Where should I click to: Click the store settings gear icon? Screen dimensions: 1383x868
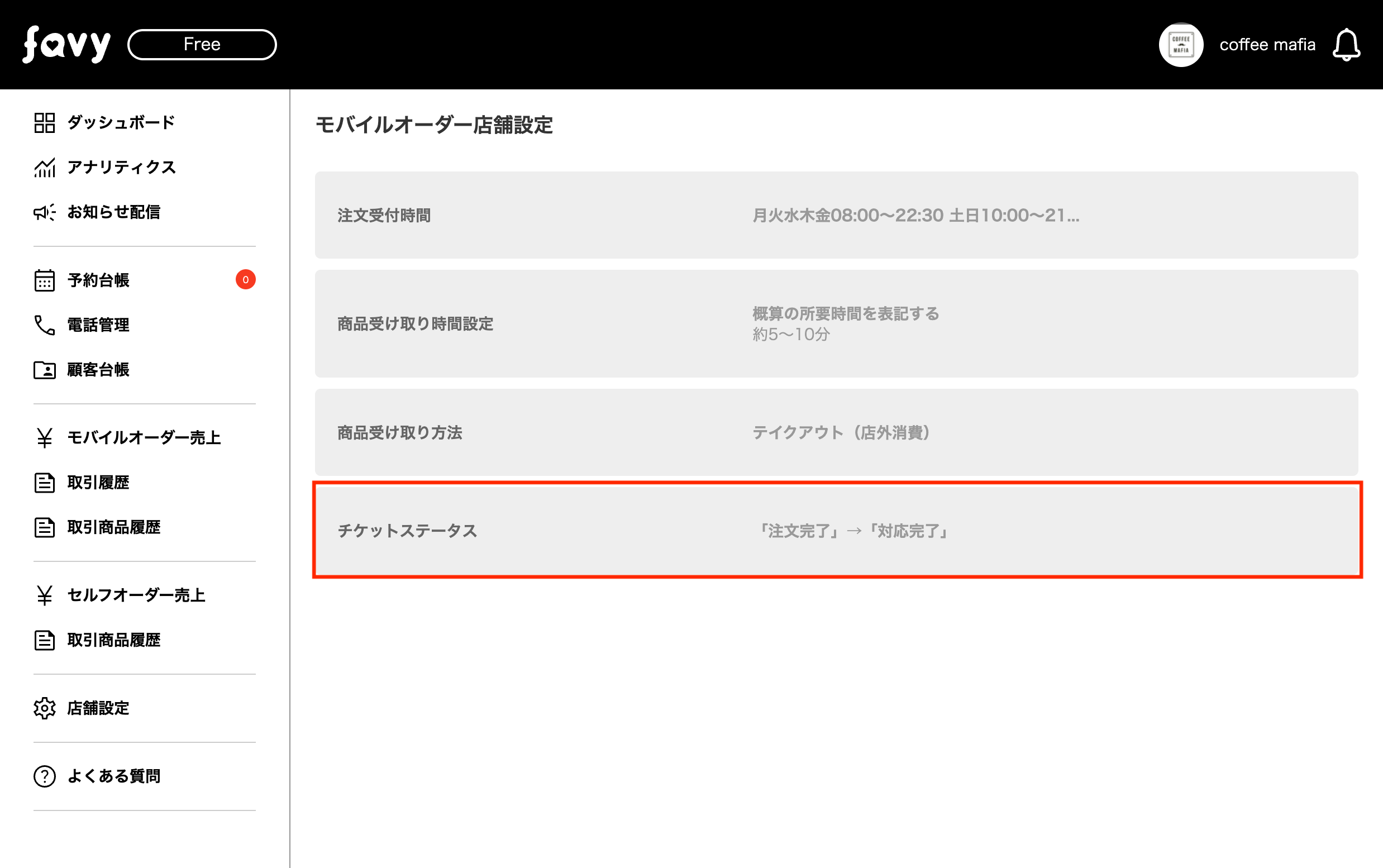click(44, 708)
